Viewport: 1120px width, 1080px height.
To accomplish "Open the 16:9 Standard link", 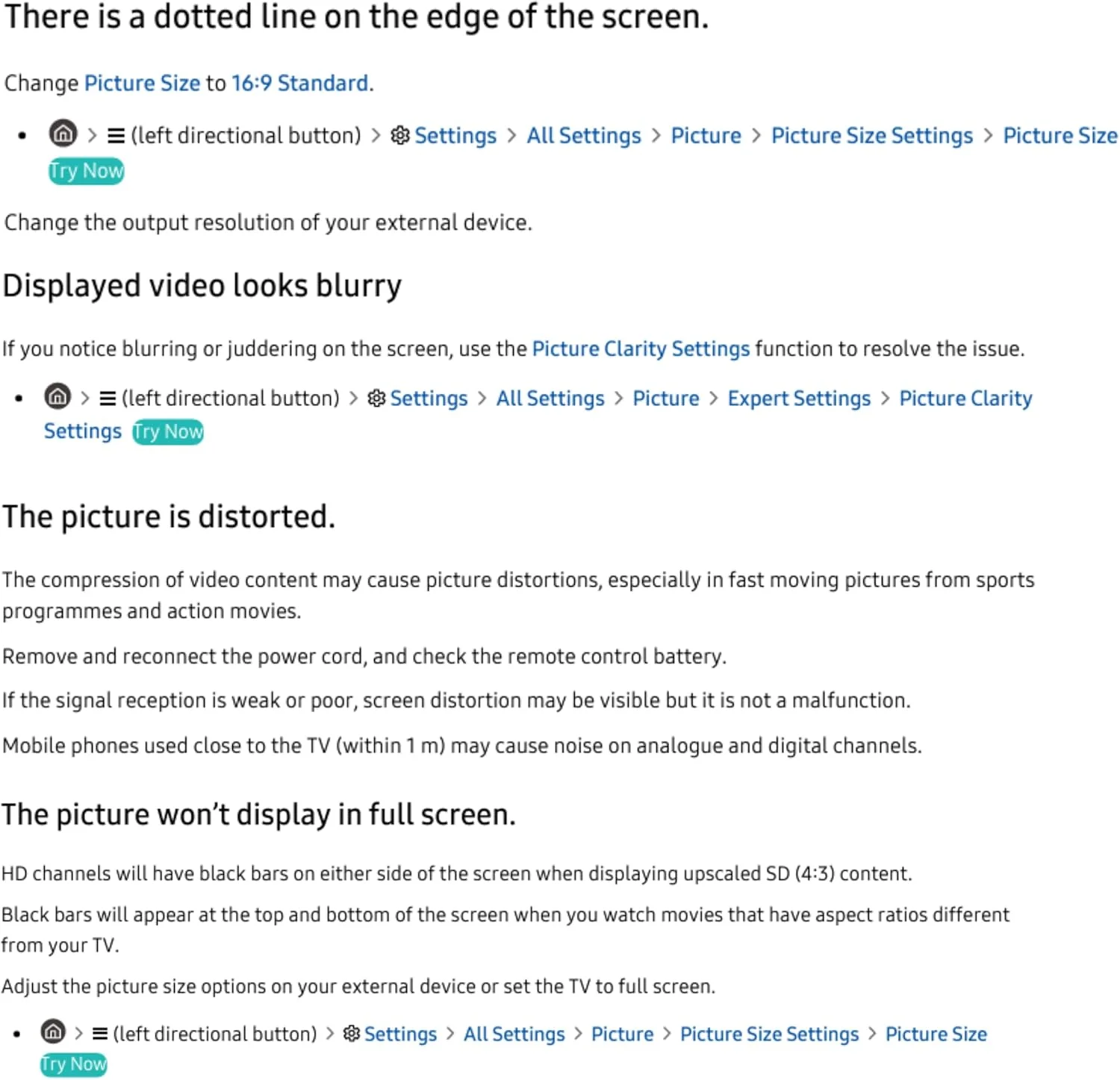I will (x=299, y=83).
